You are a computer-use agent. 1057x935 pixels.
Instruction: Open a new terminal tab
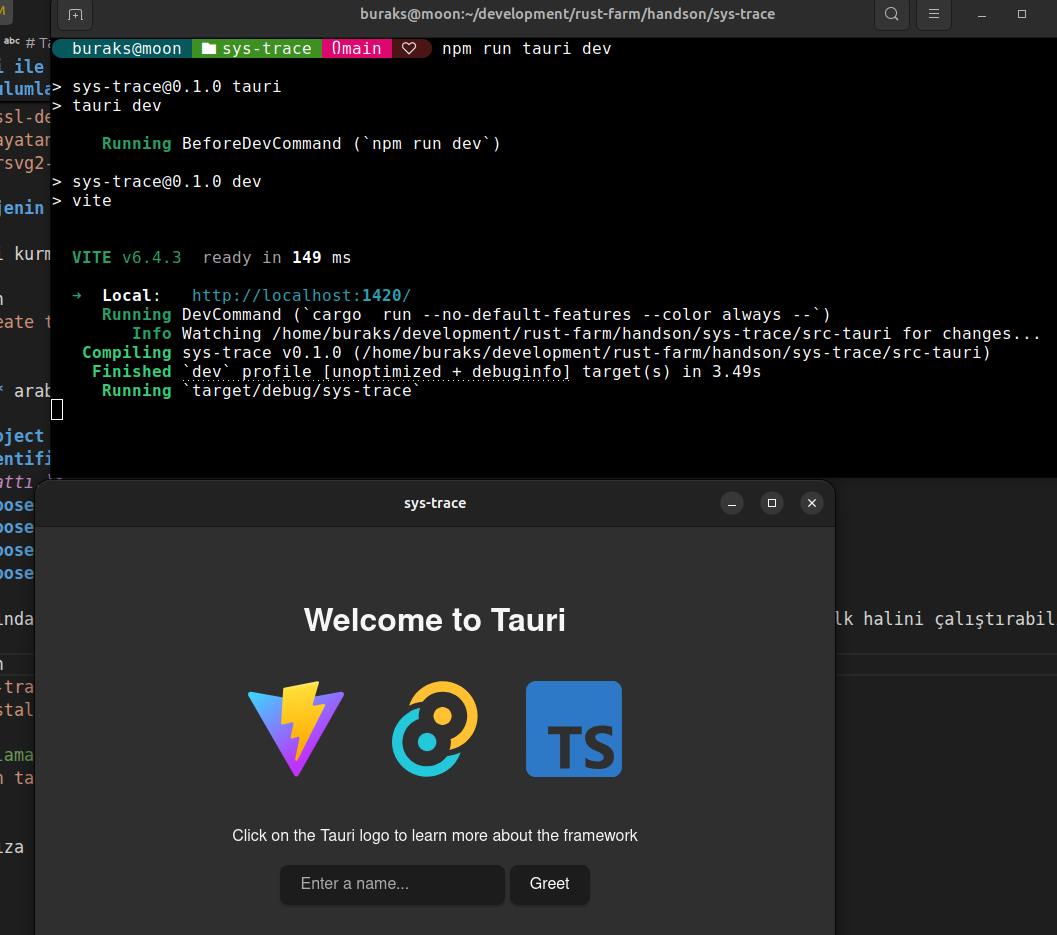point(76,14)
